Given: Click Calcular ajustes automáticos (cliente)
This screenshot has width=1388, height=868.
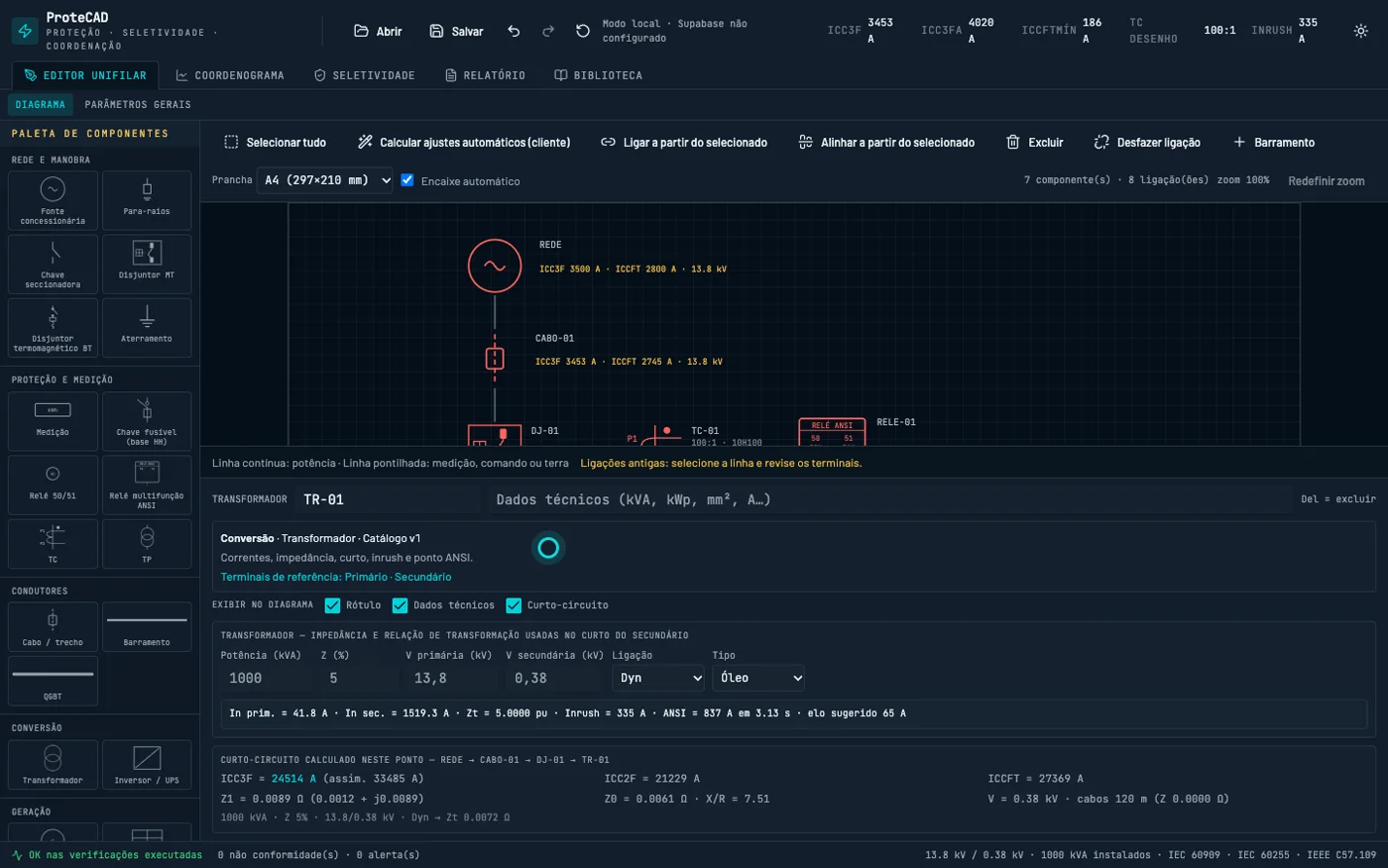Looking at the screenshot, I should 464,143.
